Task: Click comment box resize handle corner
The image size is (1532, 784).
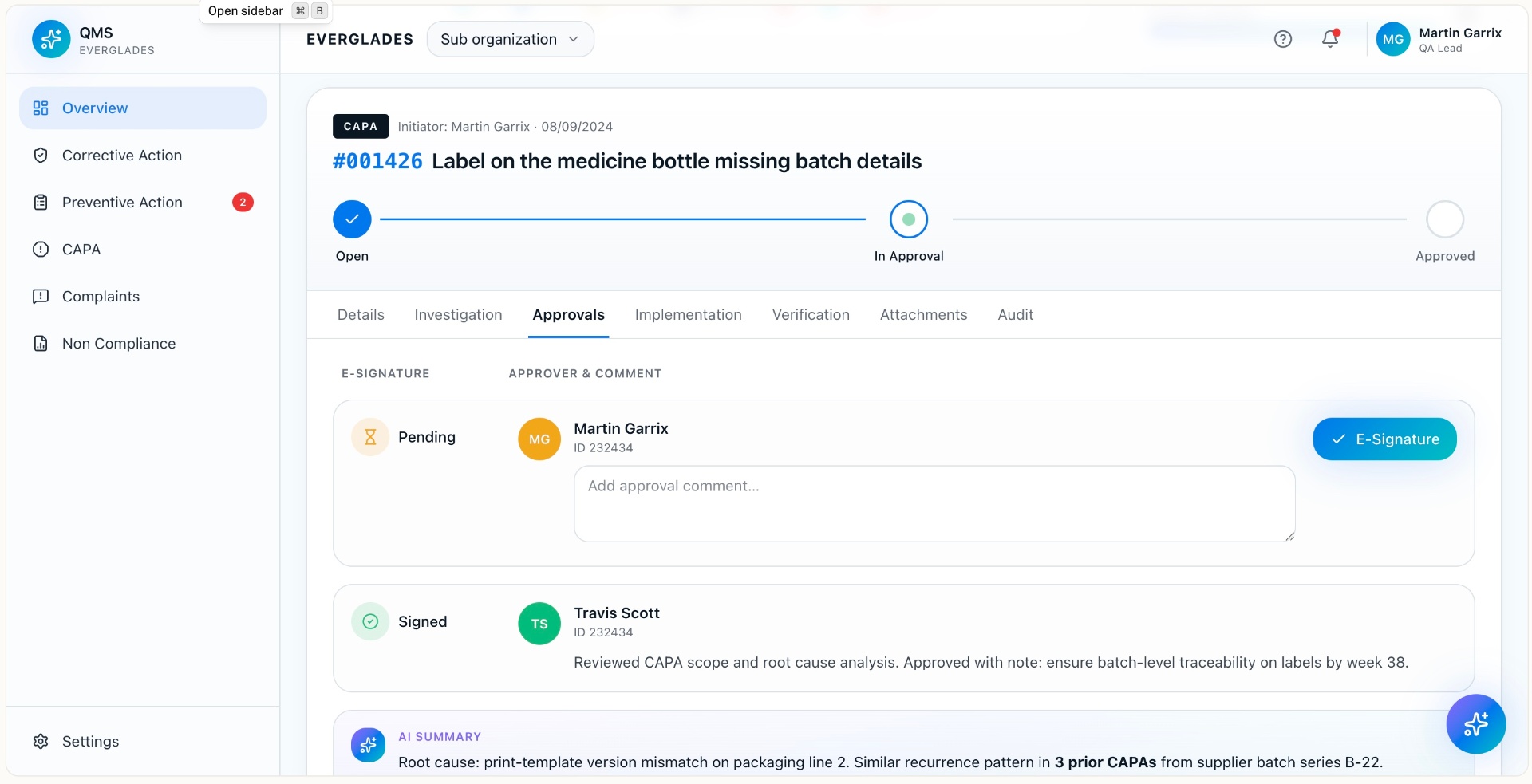Action: pyautogui.click(x=1289, y=536)
